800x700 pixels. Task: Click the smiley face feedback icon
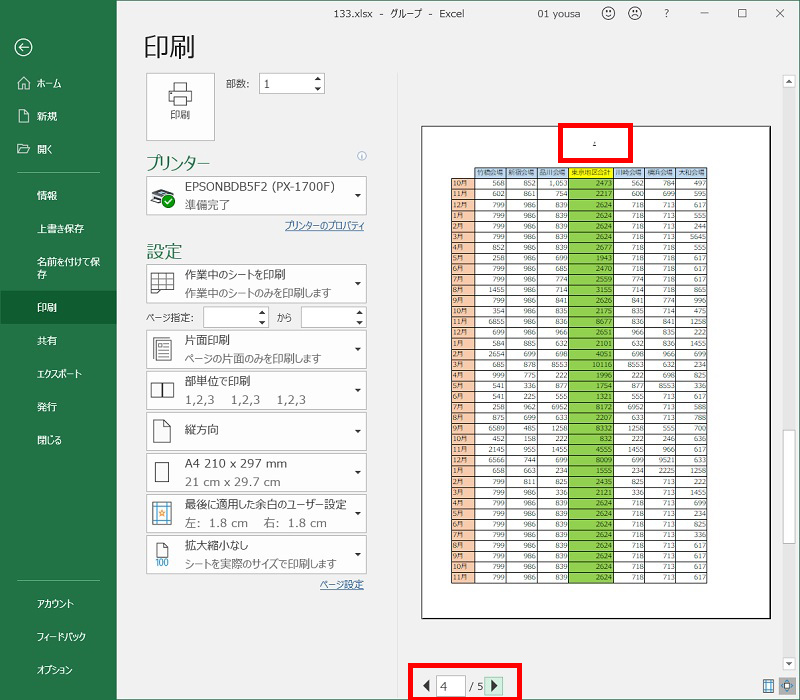click(x=608, y=13)
